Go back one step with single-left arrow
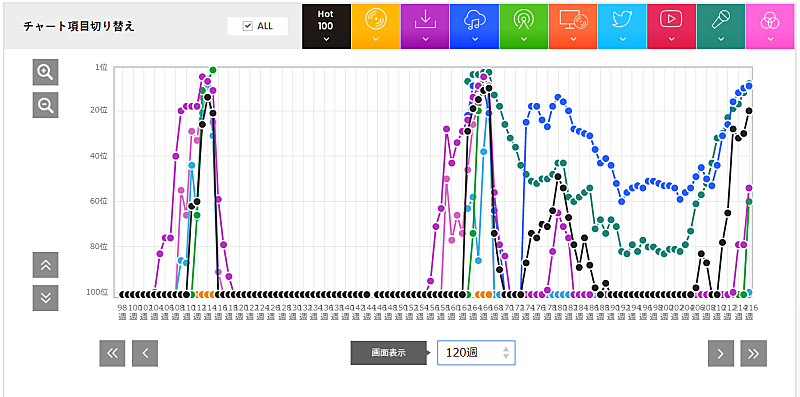This screenshot has width=800, height=397. pos(145,353)
